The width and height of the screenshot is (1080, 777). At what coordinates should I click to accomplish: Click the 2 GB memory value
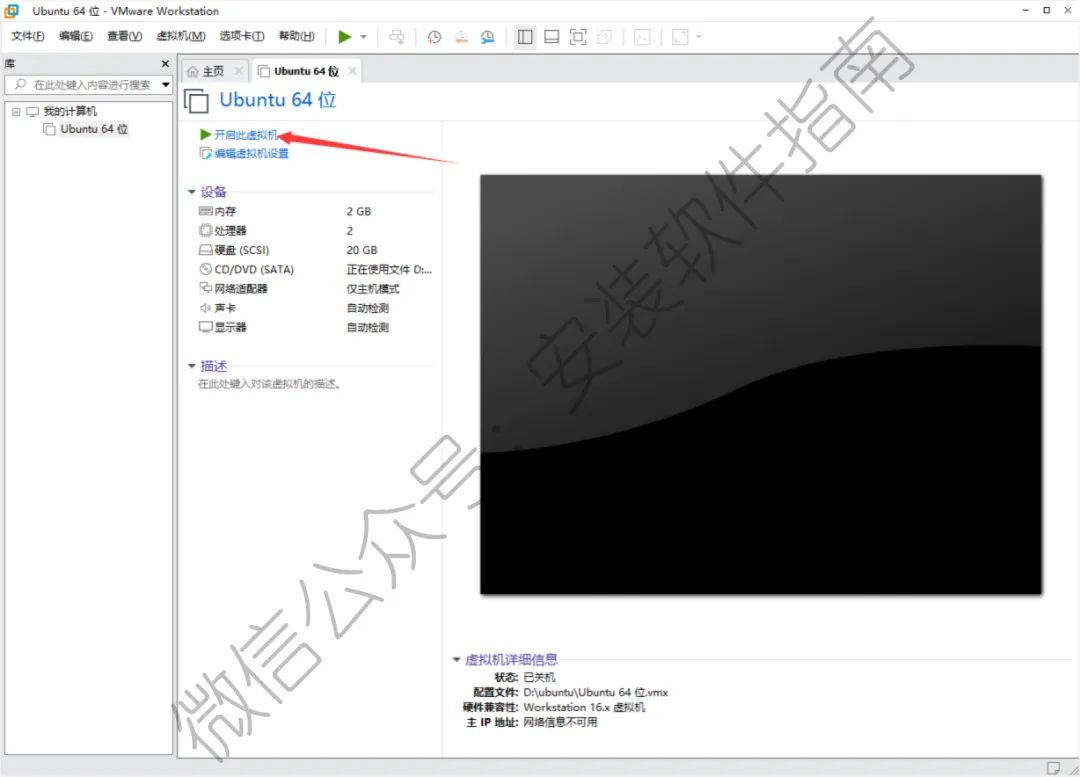[x=359, y=211]
